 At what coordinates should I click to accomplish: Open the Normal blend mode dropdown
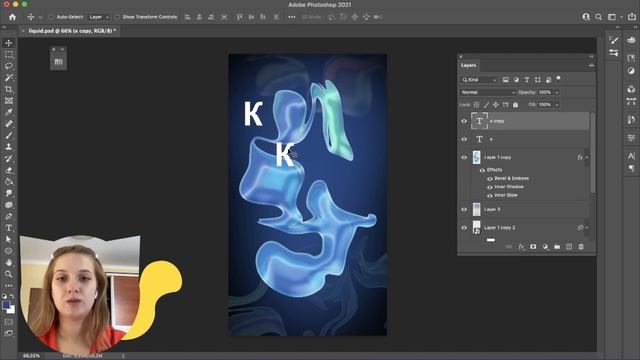click(x=488, y=92)
